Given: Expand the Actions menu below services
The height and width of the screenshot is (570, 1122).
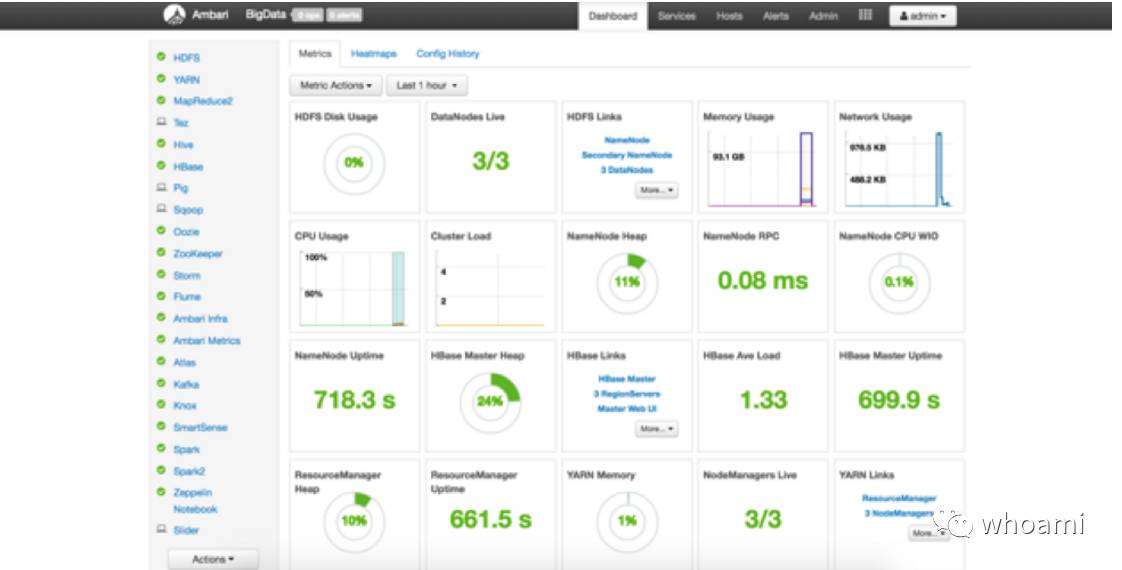Looking at the screenshot, I should coord(213,559).
